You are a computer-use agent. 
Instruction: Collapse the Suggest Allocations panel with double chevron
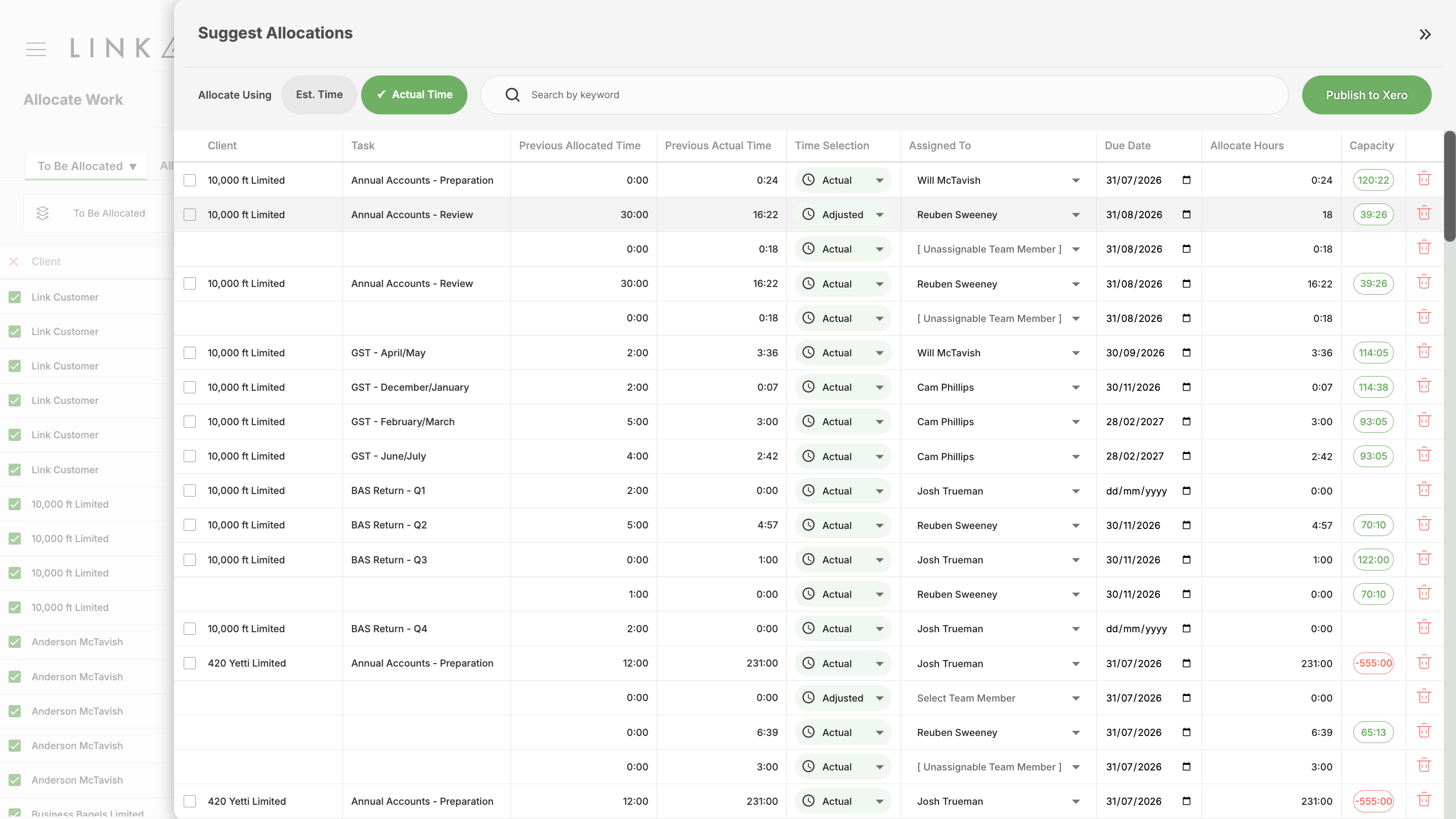1425,34
